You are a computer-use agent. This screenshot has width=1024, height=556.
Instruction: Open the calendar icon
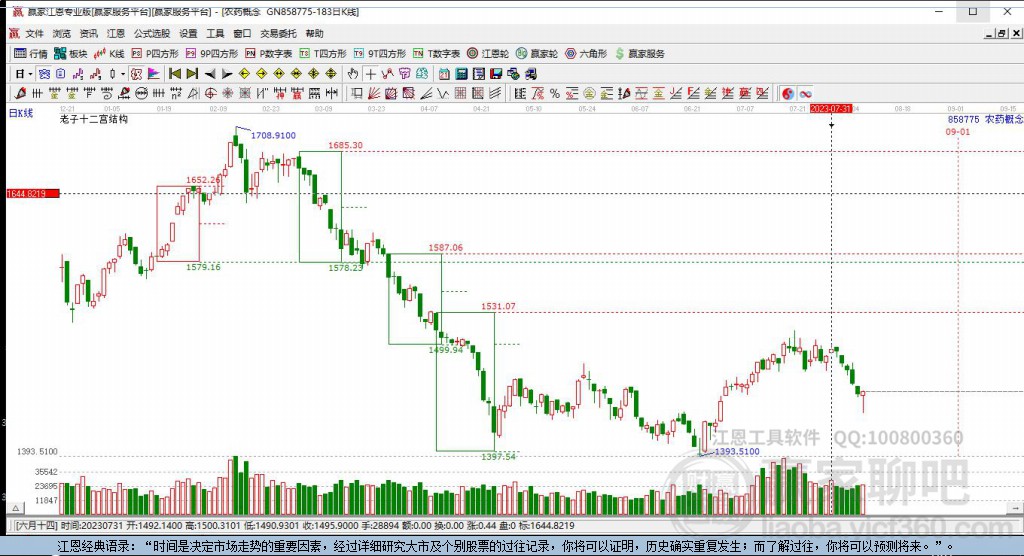tap(444, 74)
